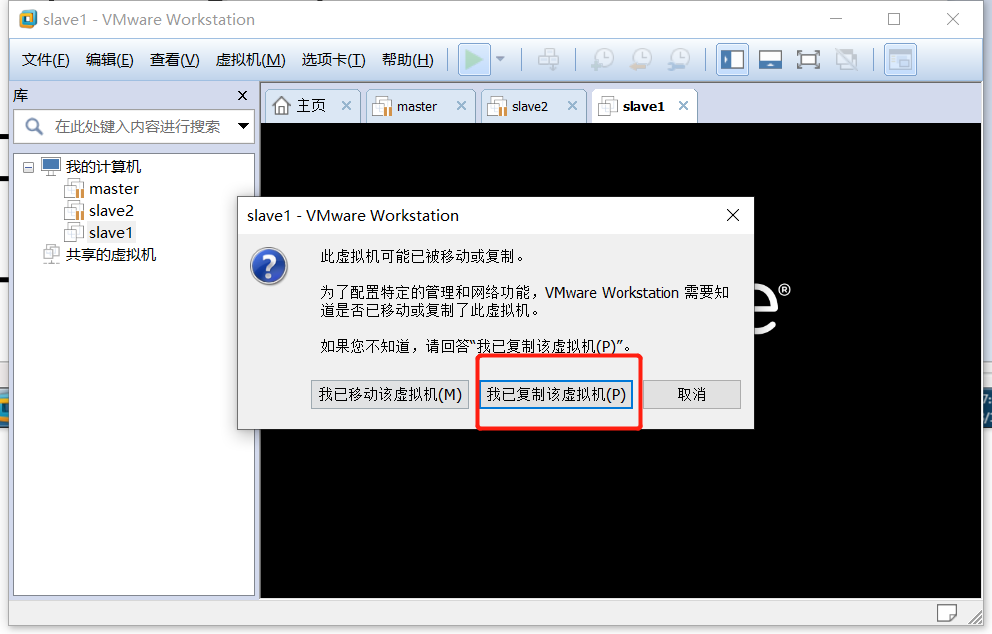This screenshot has height=634, width=992.
Task: Close the slave1 dialog with X
Action: click(x=733, y=215)
